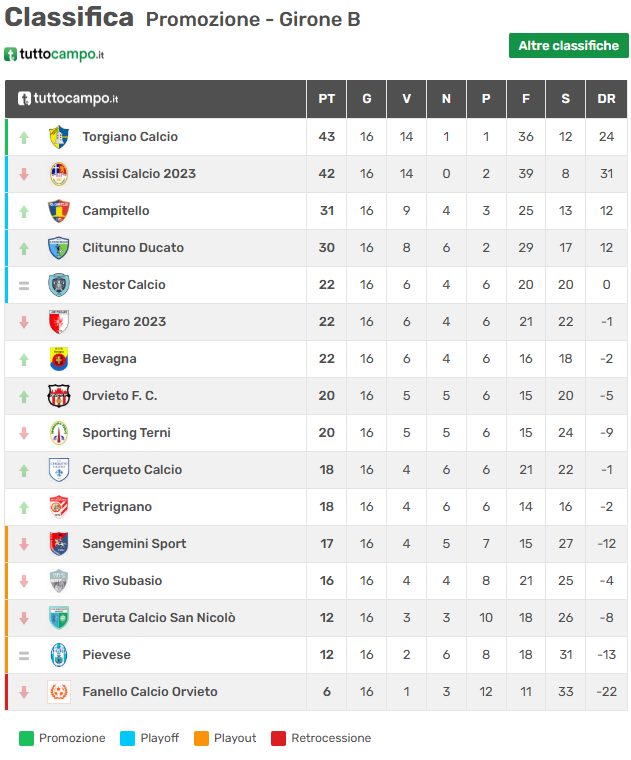The height and width of the screenshot is (760, 631).
Task: Click the Assisi Calcio 2023 crest
Action: (x=59, y=174)
